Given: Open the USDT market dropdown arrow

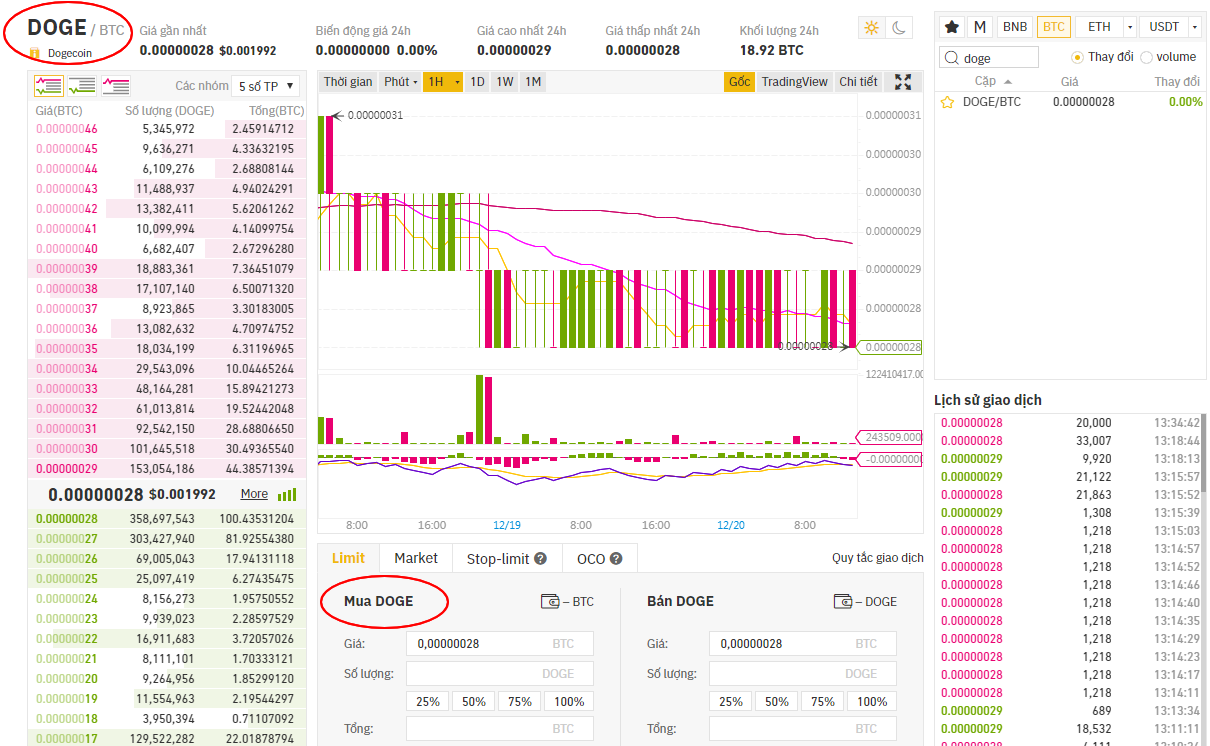Looking at the screenshot, I should [x=1195, y=27].
